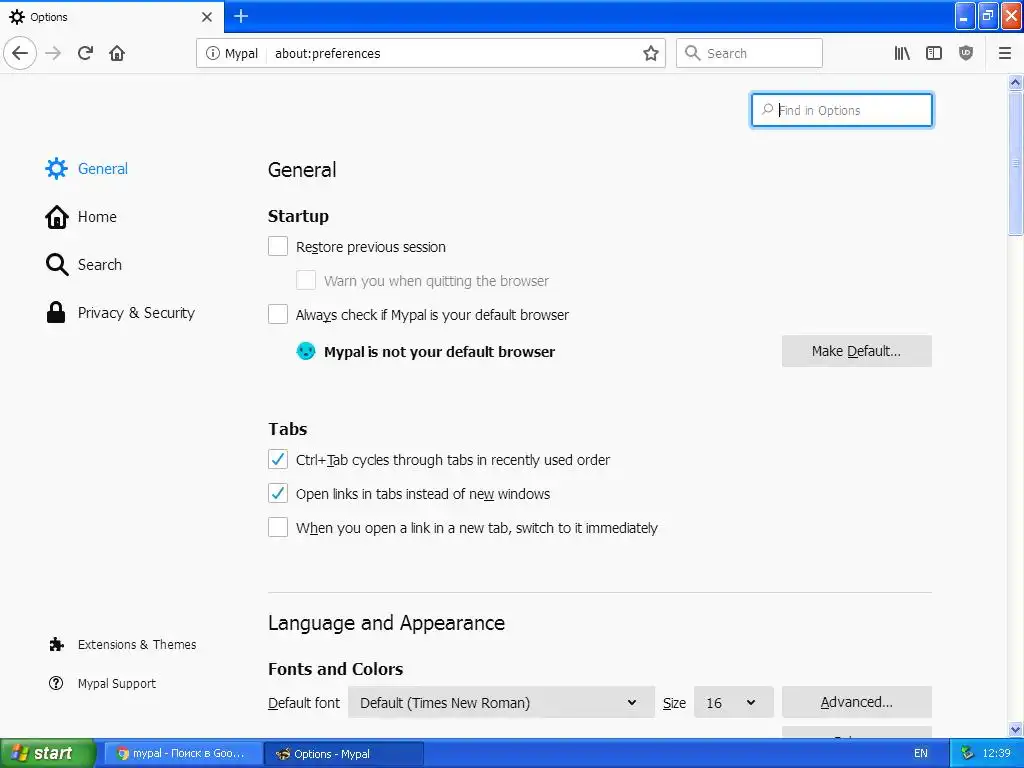This screenshot has width=1024, height=768.
Task: Click the Privacy & Security padlock icon
Action: click(56, 313)
